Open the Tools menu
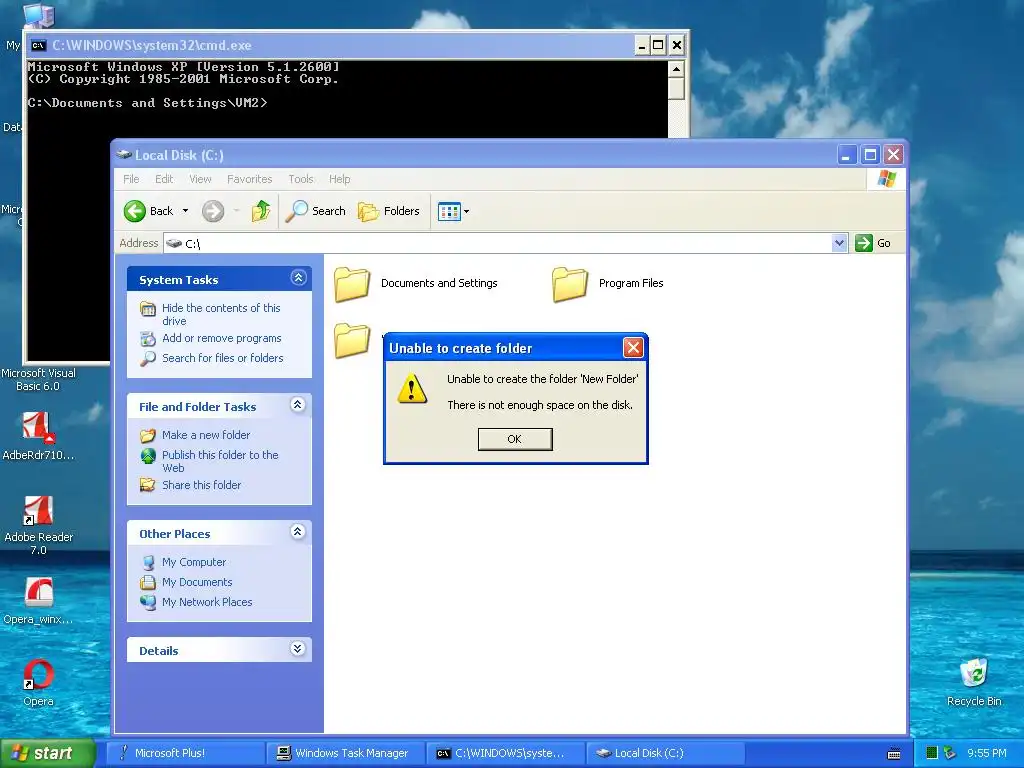This screenshot has width=1024, height=768. 301,179
